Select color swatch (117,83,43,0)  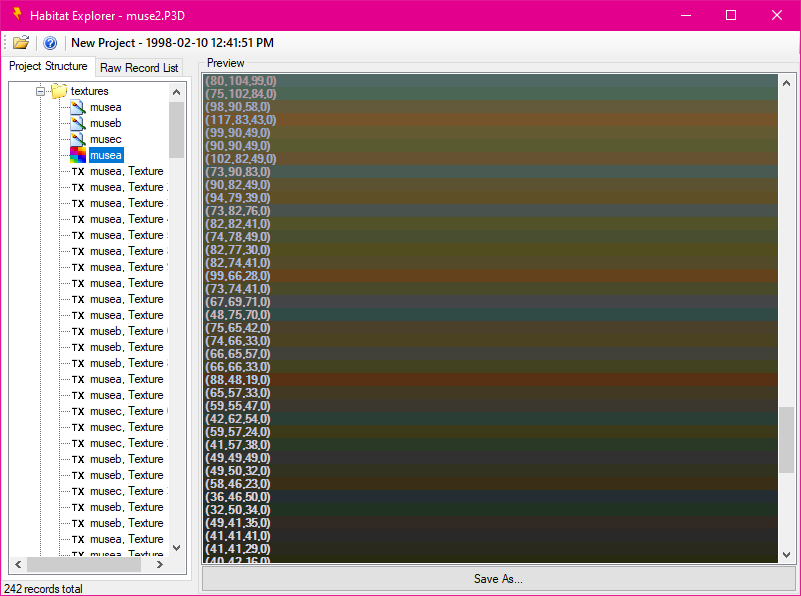(x=490, y=120)
